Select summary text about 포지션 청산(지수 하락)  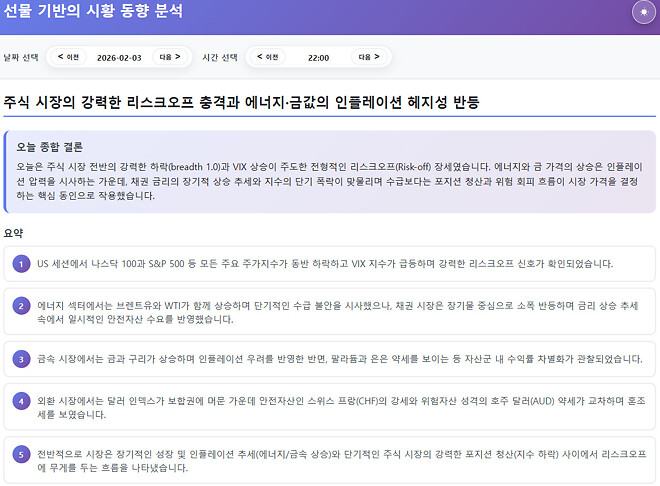(341, 461)
